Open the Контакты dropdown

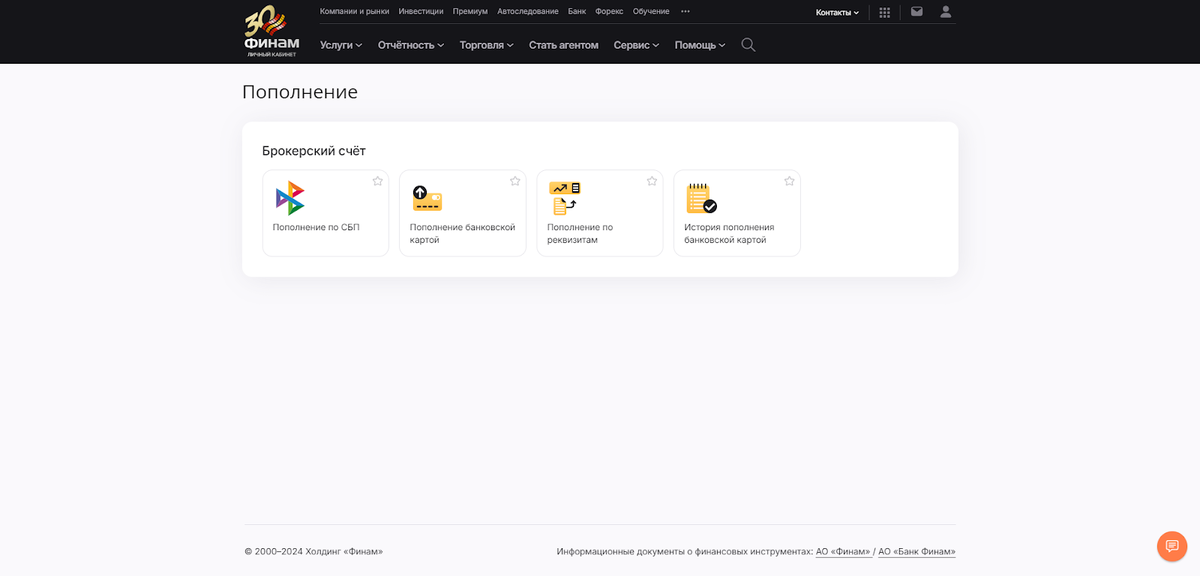coord(837,12)
